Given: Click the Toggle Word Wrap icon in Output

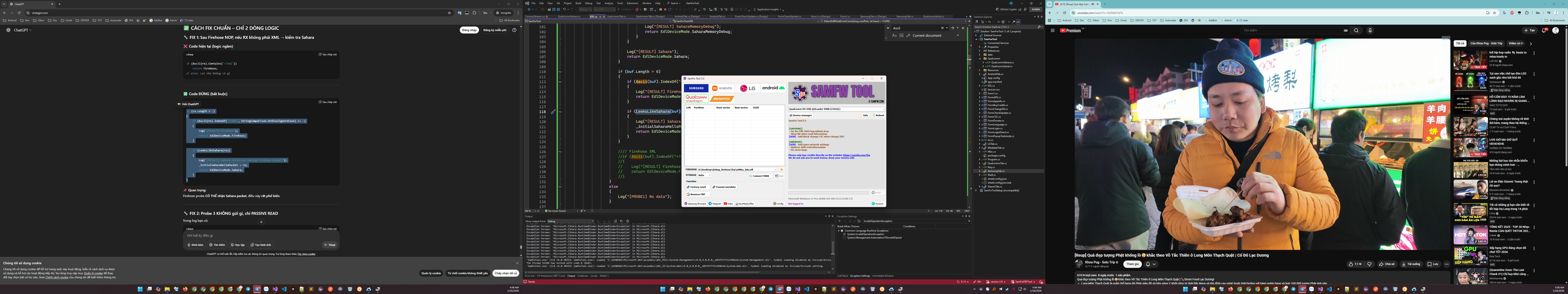Looking at the screenshot, I should 621,221.
